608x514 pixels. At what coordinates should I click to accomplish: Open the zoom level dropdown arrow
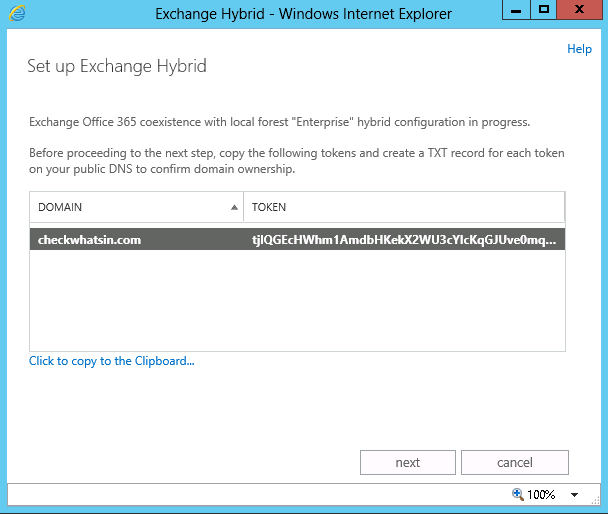pos(575,495)
